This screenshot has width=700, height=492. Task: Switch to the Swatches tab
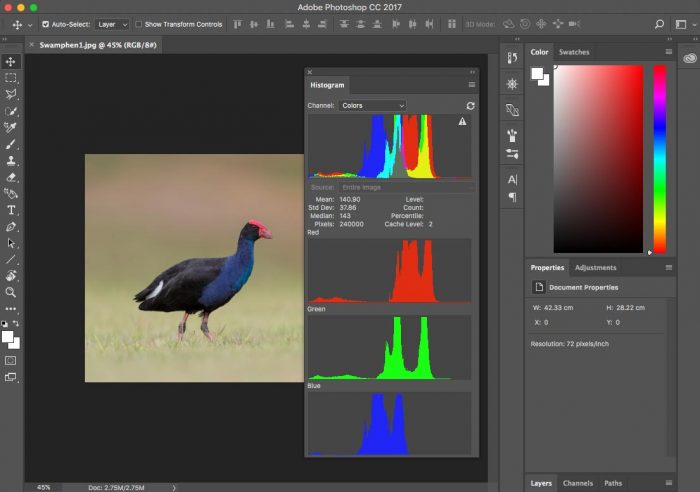(574, 52)
